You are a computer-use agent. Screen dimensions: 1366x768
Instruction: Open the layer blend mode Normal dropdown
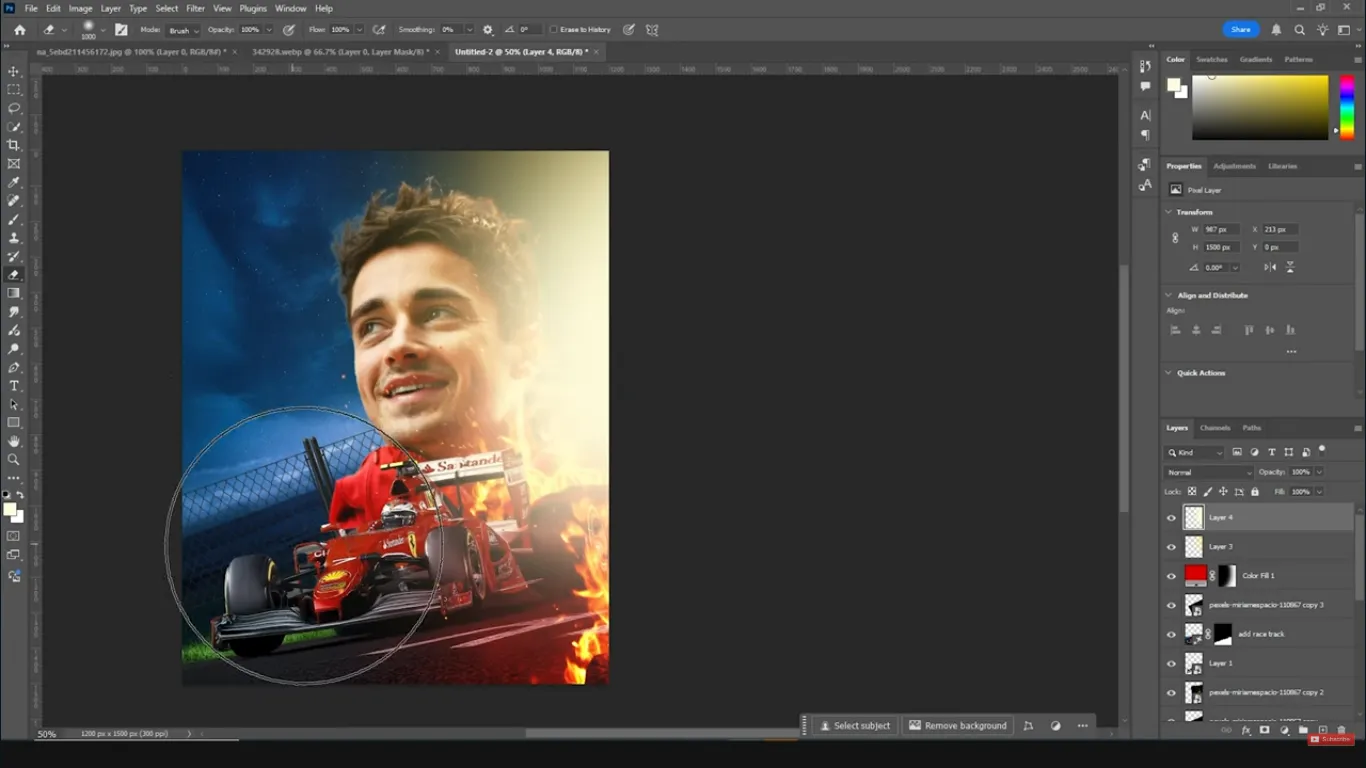pyautogui.click(x=1208, y=472)
